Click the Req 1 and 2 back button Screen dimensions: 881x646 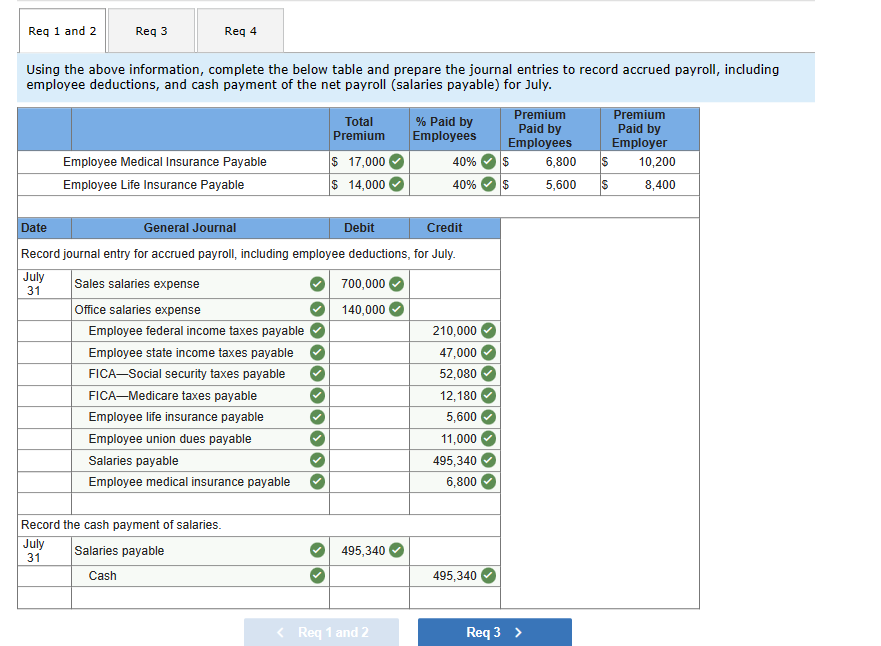(321, 632)
